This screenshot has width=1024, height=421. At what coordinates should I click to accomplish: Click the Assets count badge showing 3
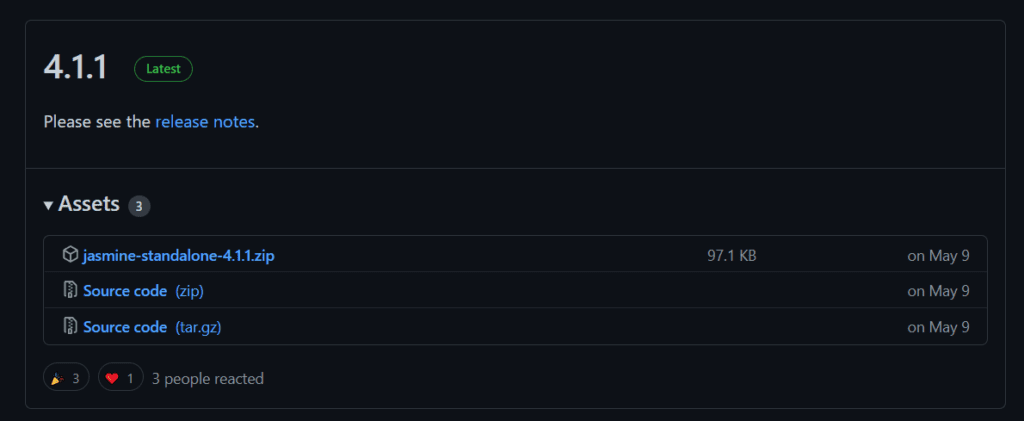pyautogui.click(x=139, y=206)
